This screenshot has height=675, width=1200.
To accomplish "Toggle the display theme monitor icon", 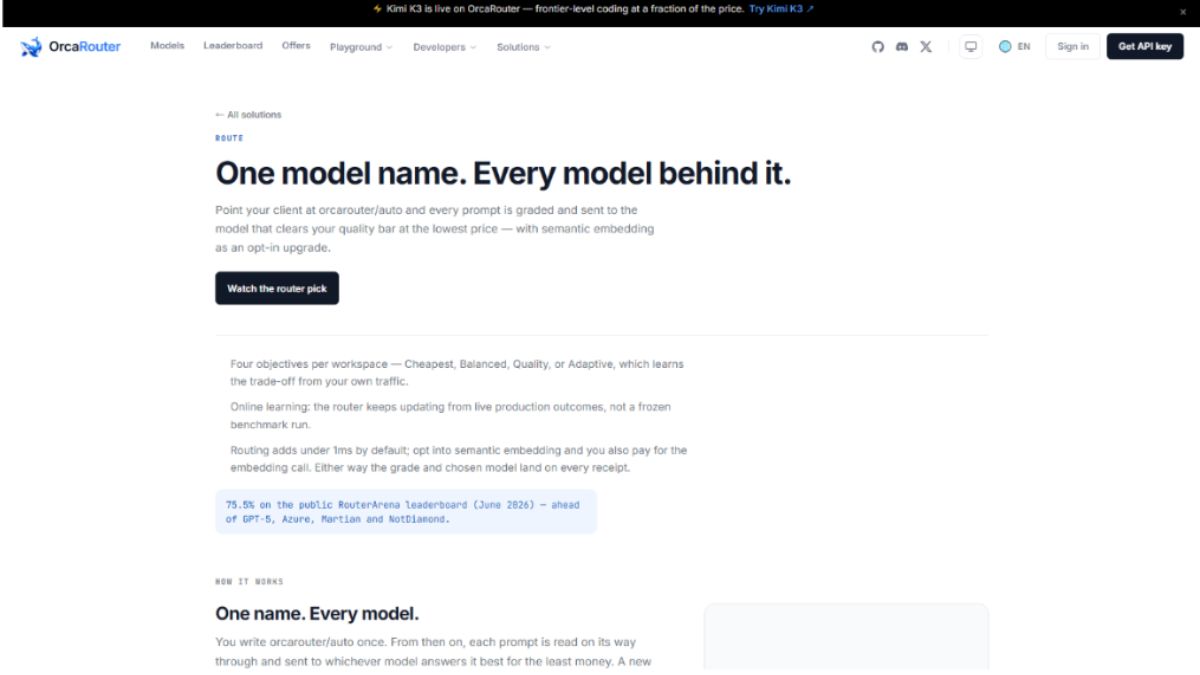I will point(970,47).
